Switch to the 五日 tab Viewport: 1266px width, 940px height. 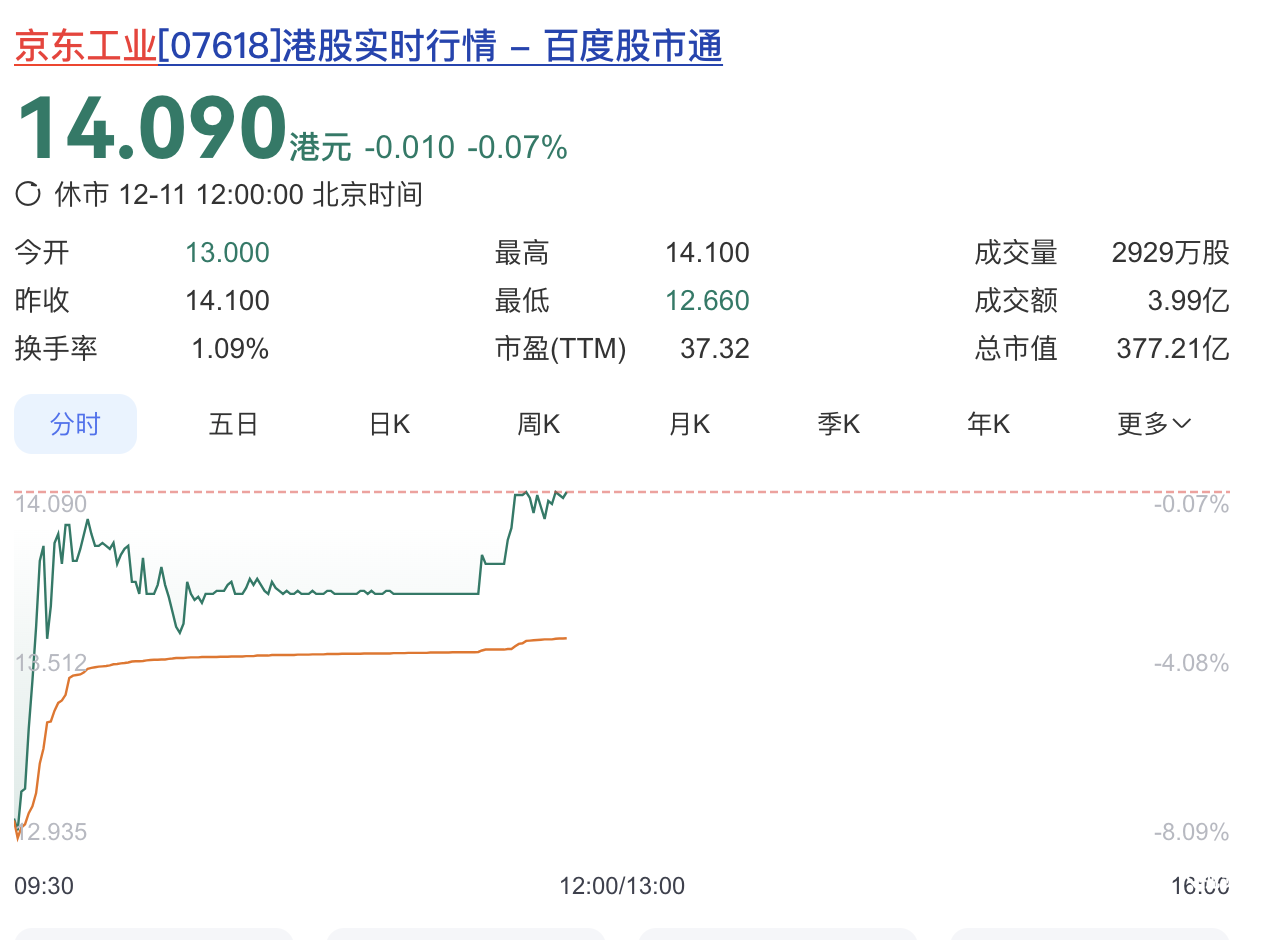click(233, 424)
